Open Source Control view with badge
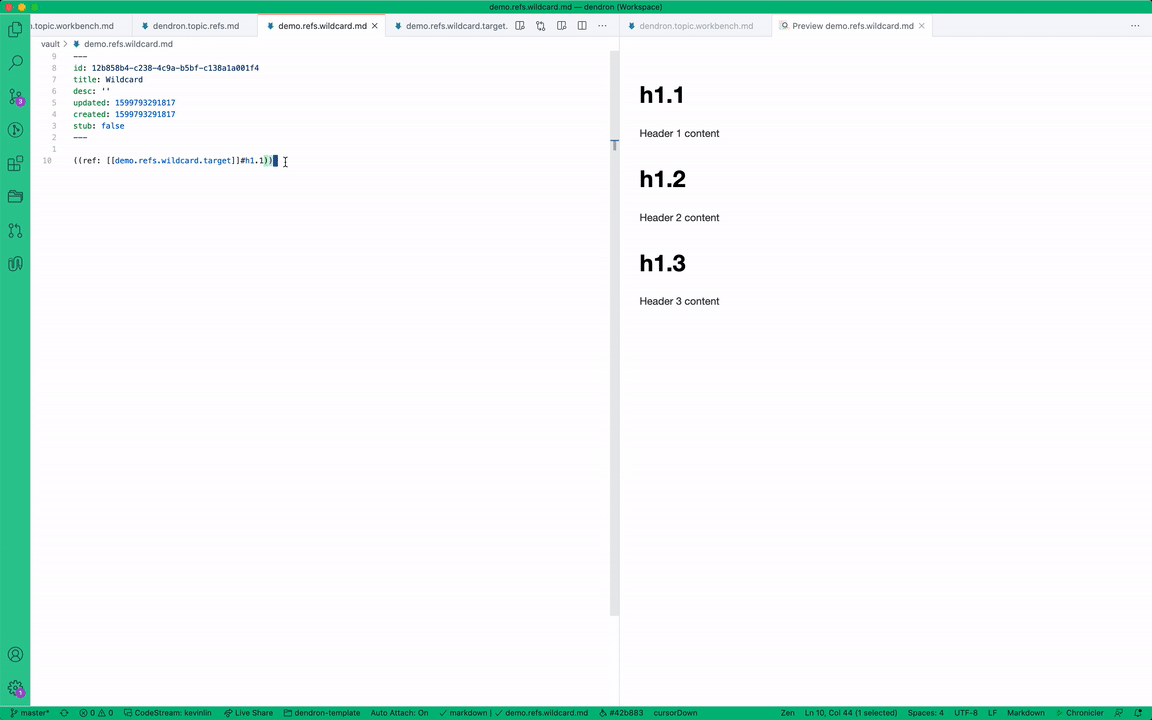 tap(15, 97)
